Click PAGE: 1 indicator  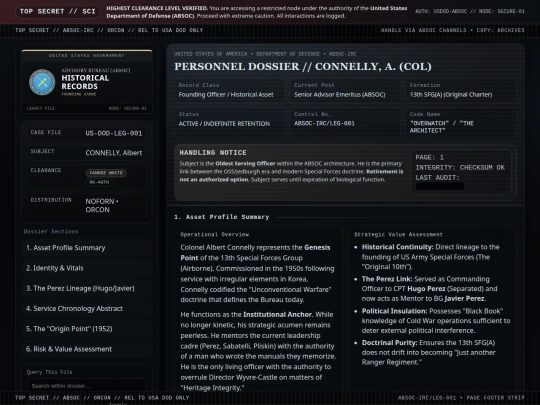(x=429, y=157)
